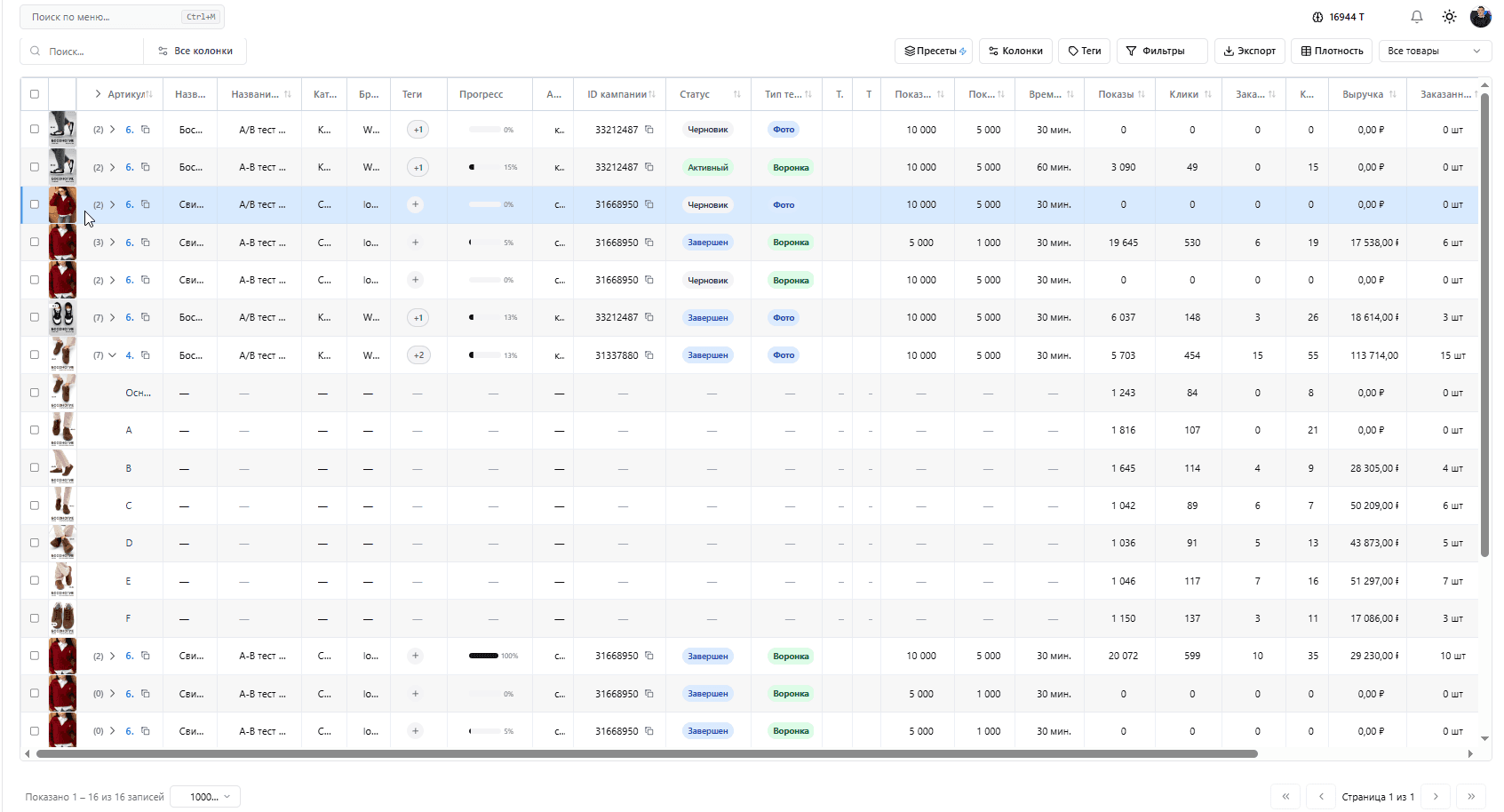
Task: Open the Колонки menu
Action: pos(1015,51)
